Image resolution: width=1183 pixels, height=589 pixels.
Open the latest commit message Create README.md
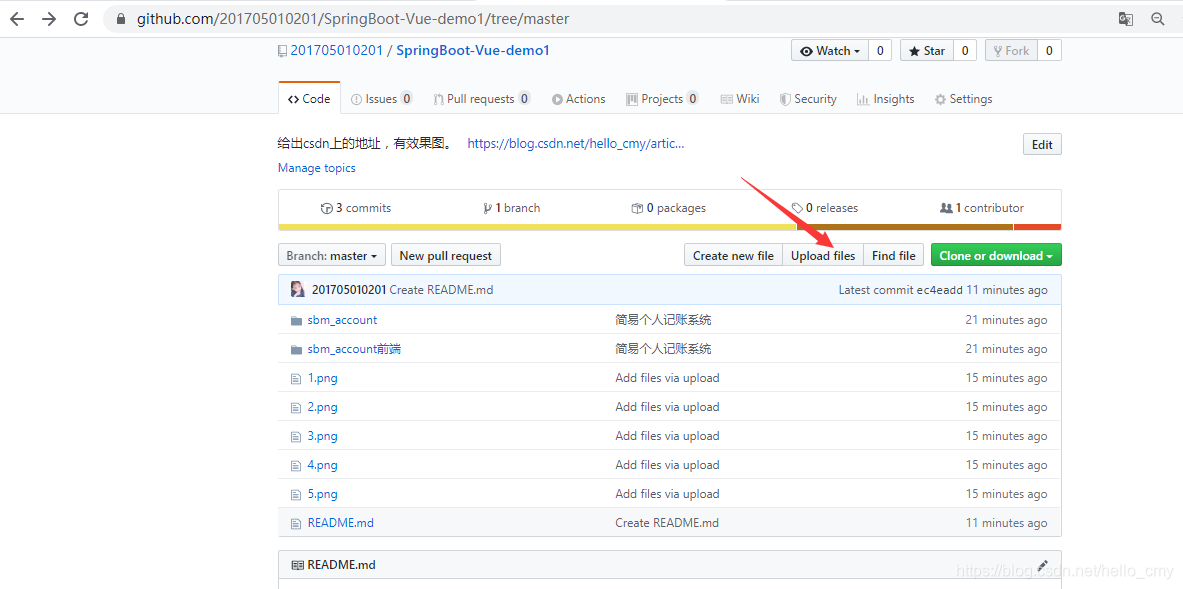441,290
